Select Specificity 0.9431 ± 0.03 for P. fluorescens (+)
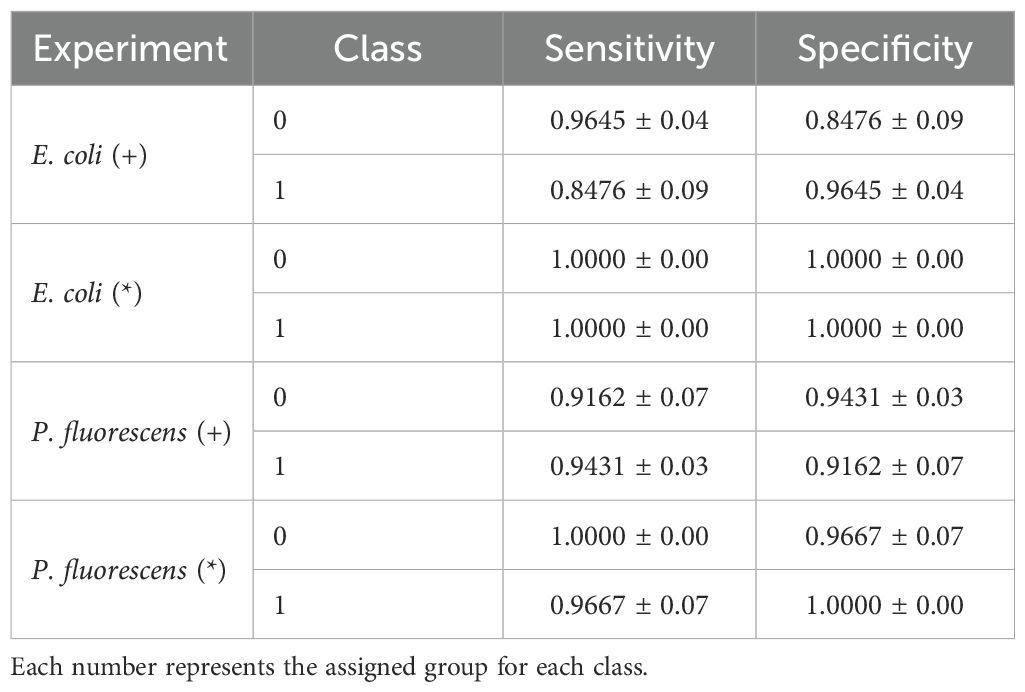The width and height of the screenshot is (1025, 692). tap(884, 397)
